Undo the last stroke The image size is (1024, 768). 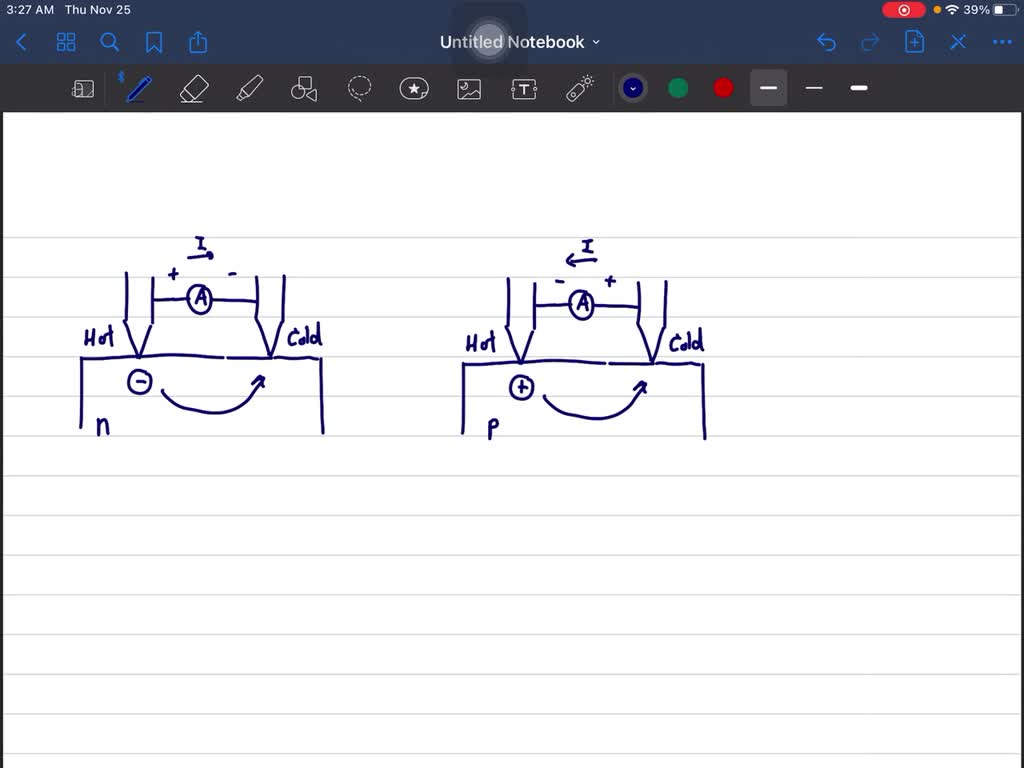[826, 42]
